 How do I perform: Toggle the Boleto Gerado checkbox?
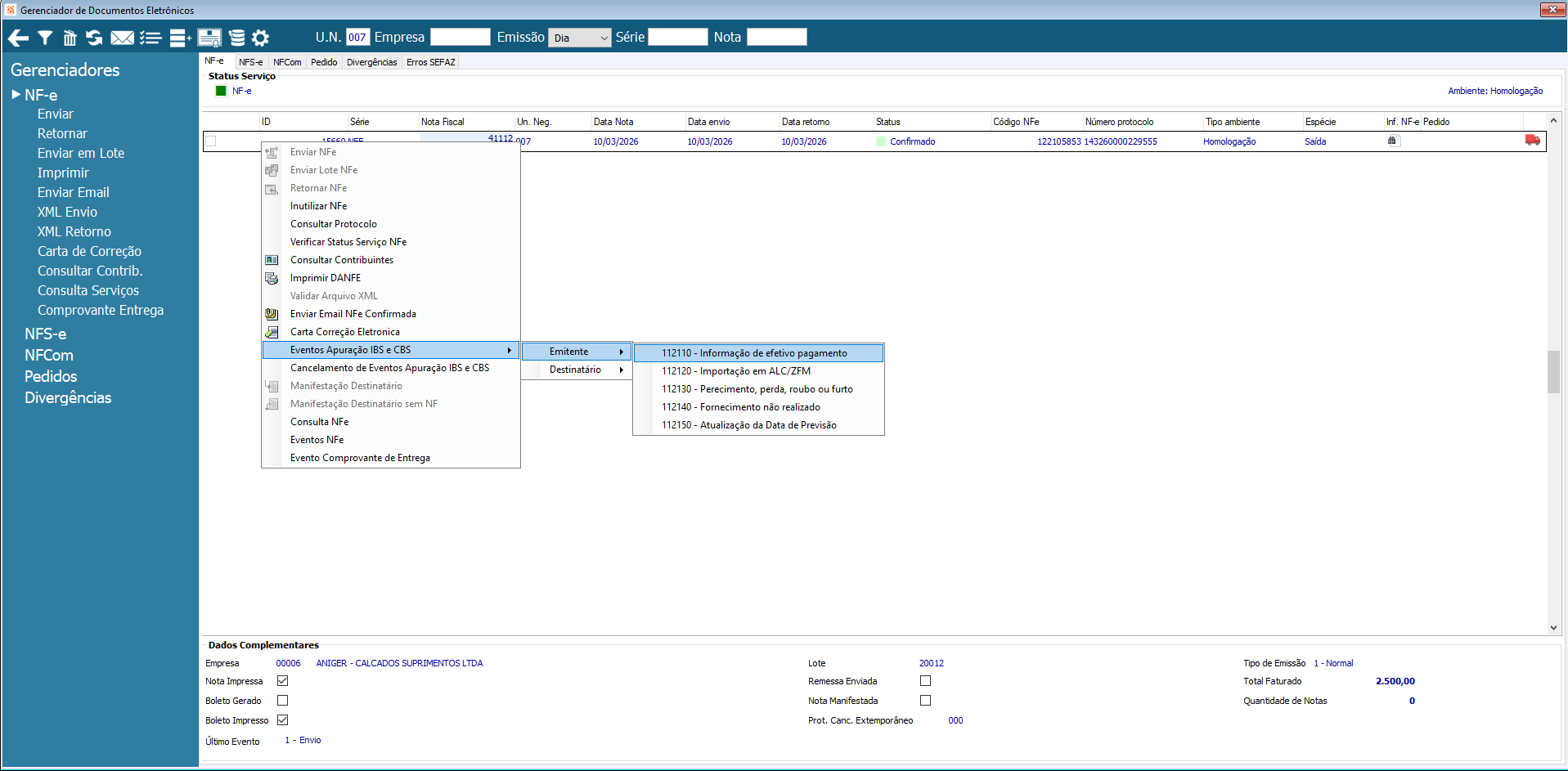click(283, 701)
